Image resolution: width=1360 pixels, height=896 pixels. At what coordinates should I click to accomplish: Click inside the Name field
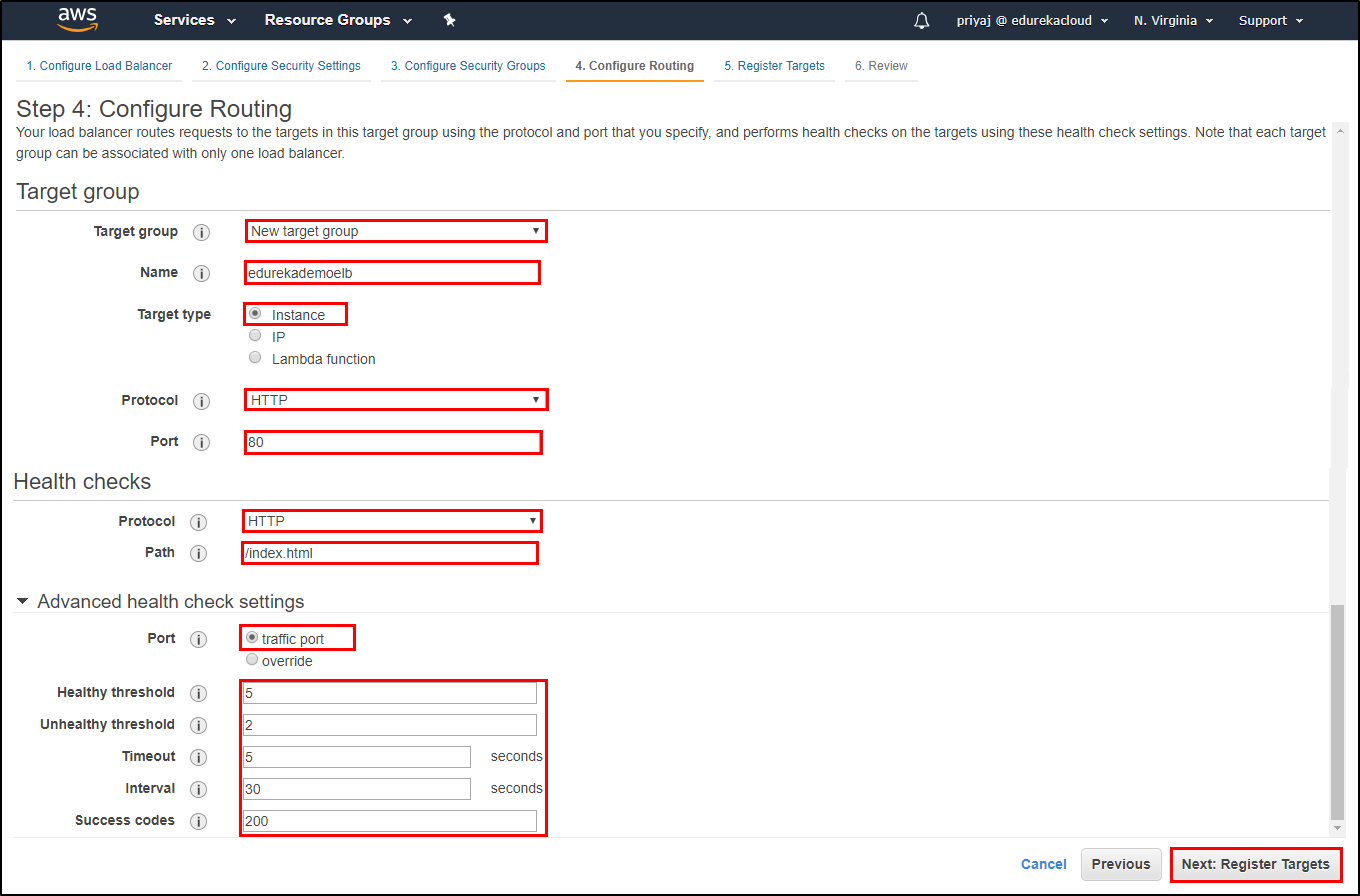pos(390,272)
